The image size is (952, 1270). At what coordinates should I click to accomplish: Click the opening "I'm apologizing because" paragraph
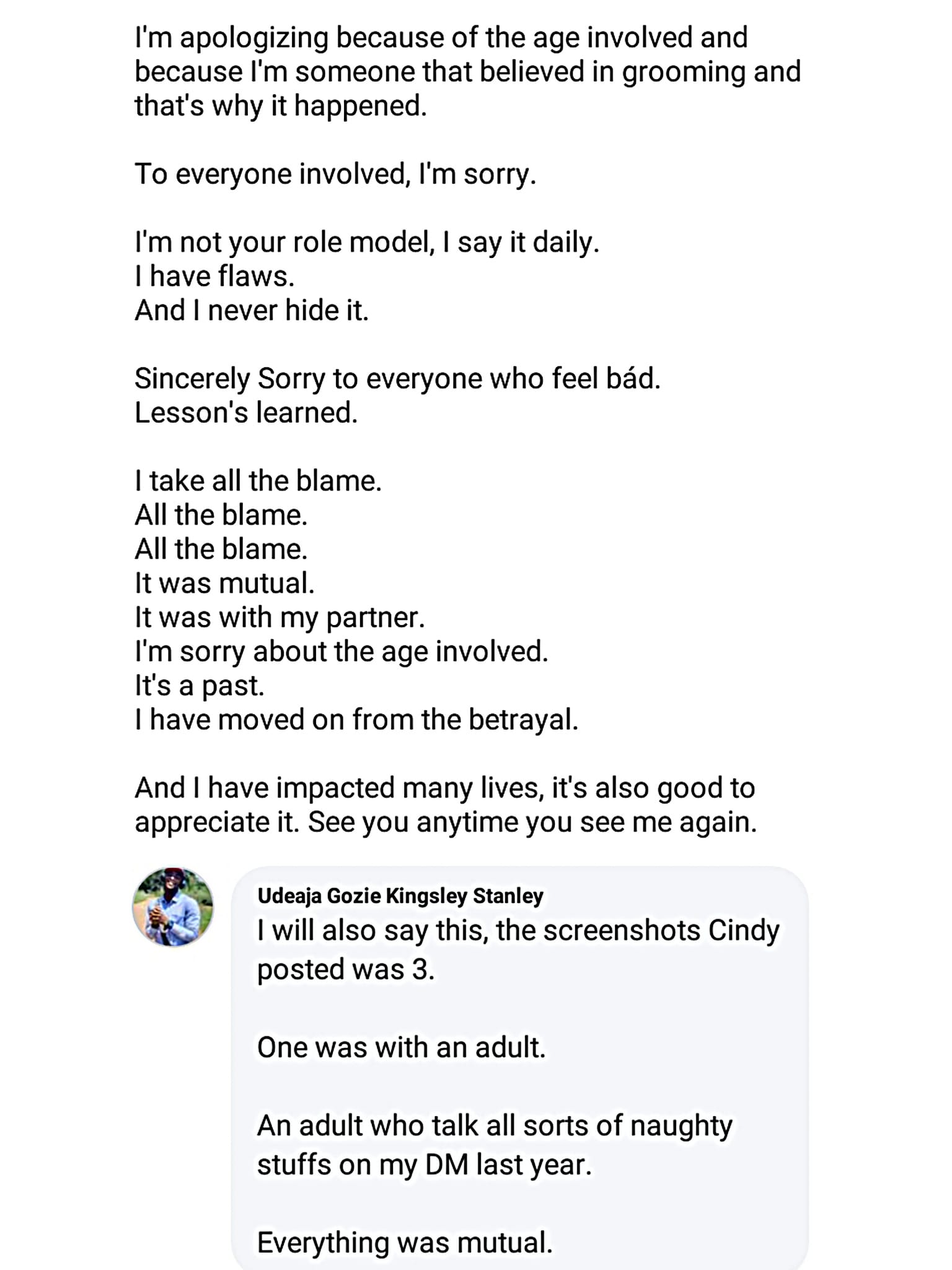pyautogui.click(x=467, y=71)
